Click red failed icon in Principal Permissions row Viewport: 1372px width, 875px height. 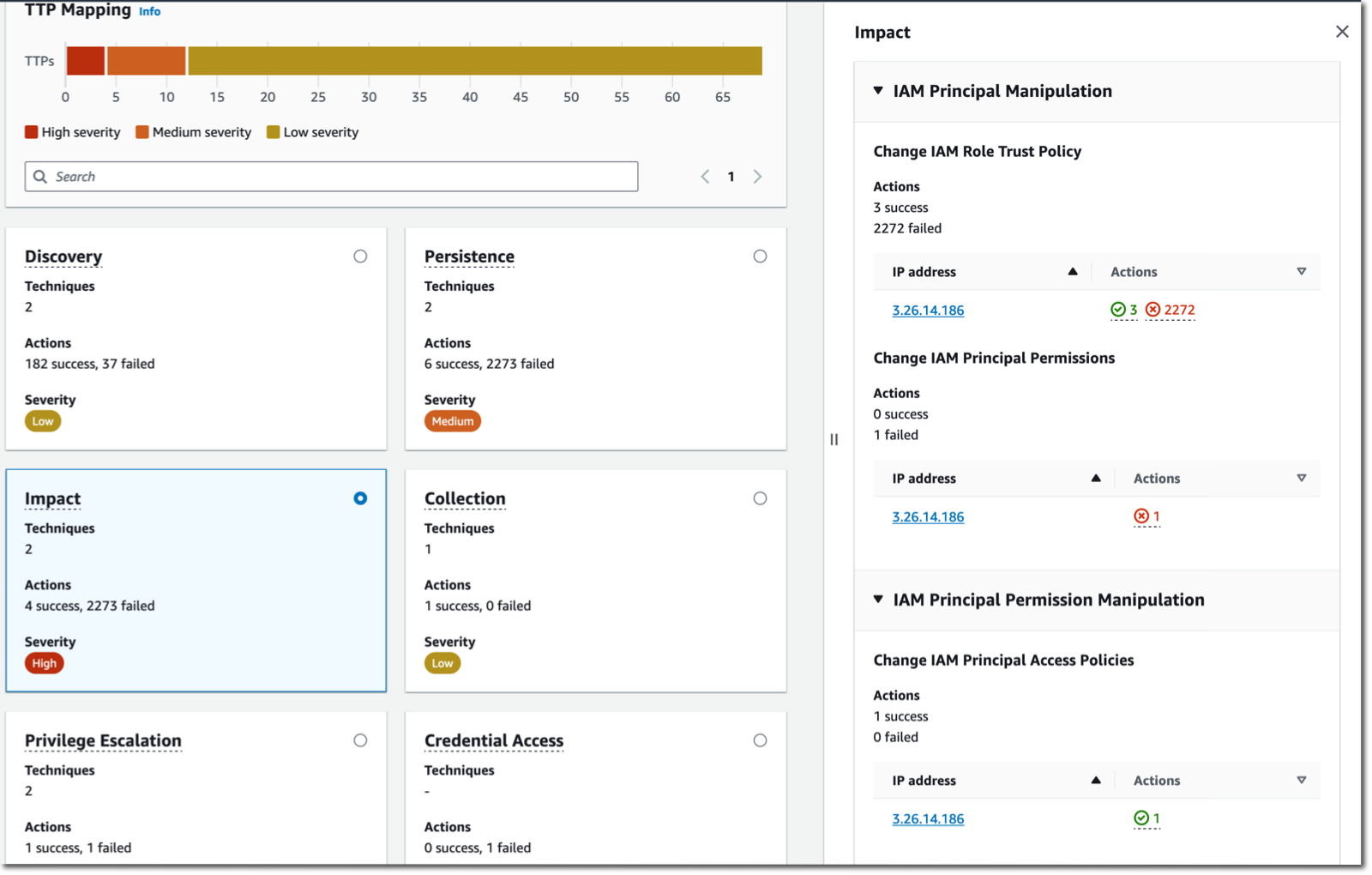click(x=1141, y=516)
